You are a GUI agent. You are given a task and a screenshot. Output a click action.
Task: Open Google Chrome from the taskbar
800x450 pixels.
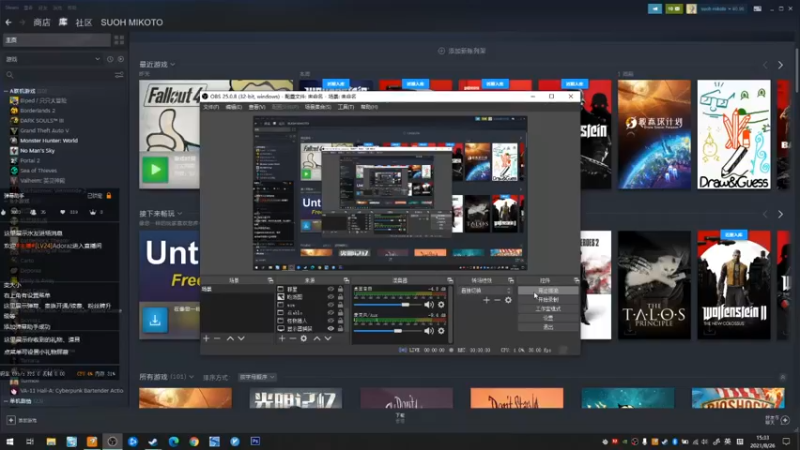(x=194, y=441)
